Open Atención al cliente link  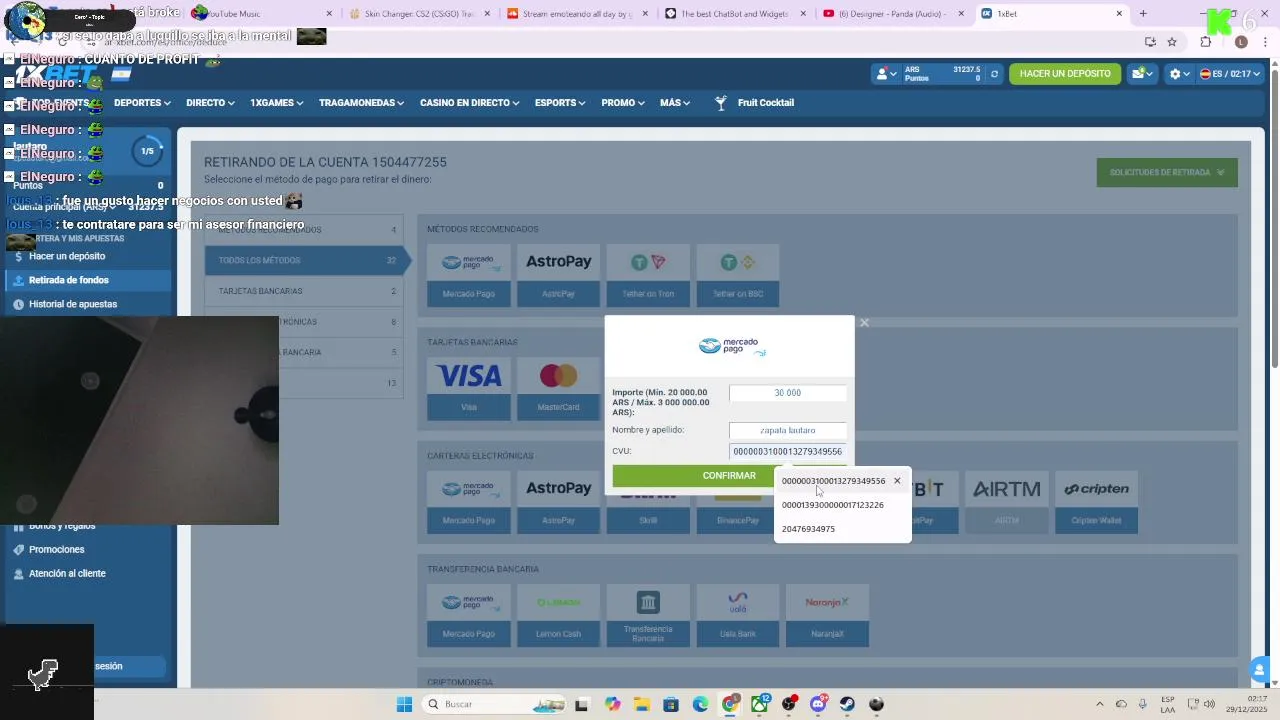tap(67, 574)
